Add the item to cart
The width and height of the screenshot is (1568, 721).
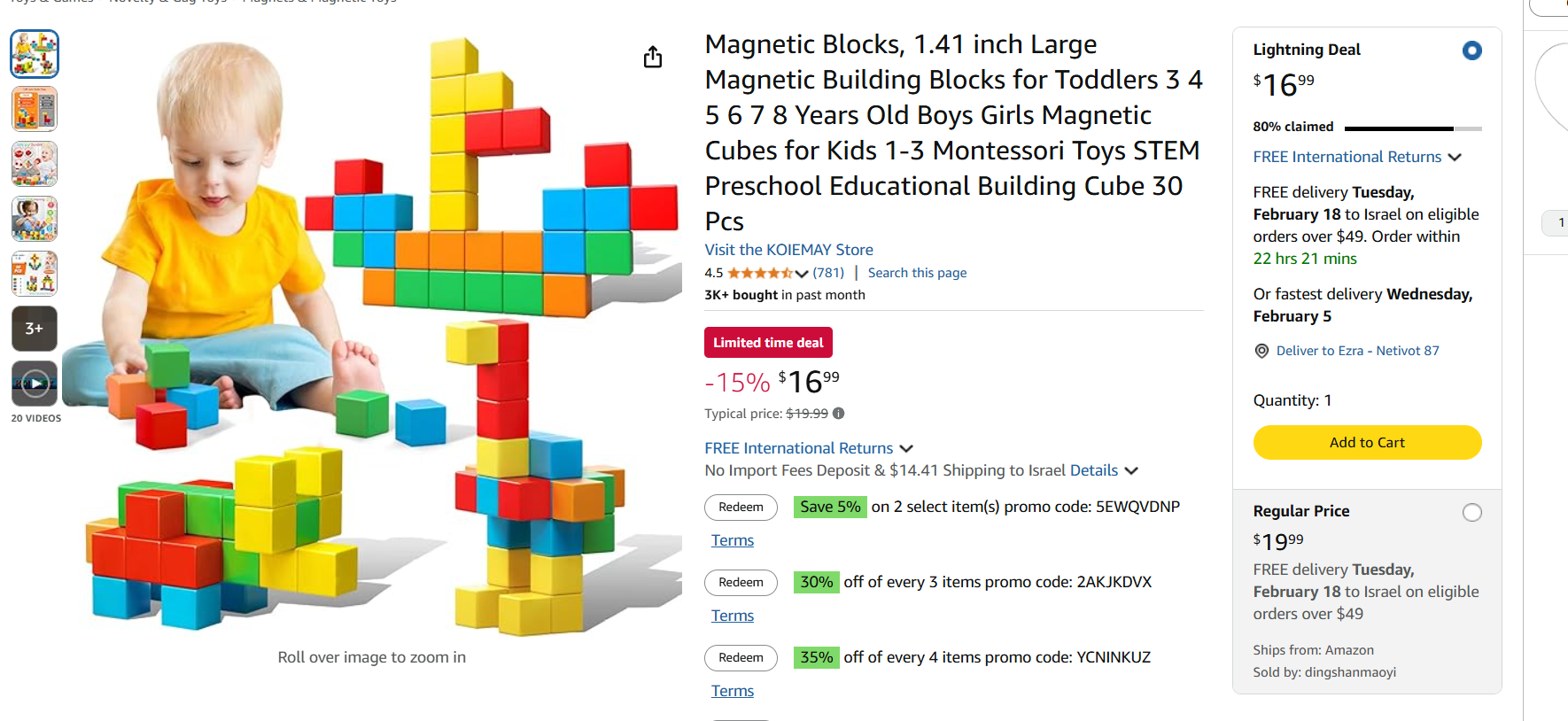click(1366, 443)
